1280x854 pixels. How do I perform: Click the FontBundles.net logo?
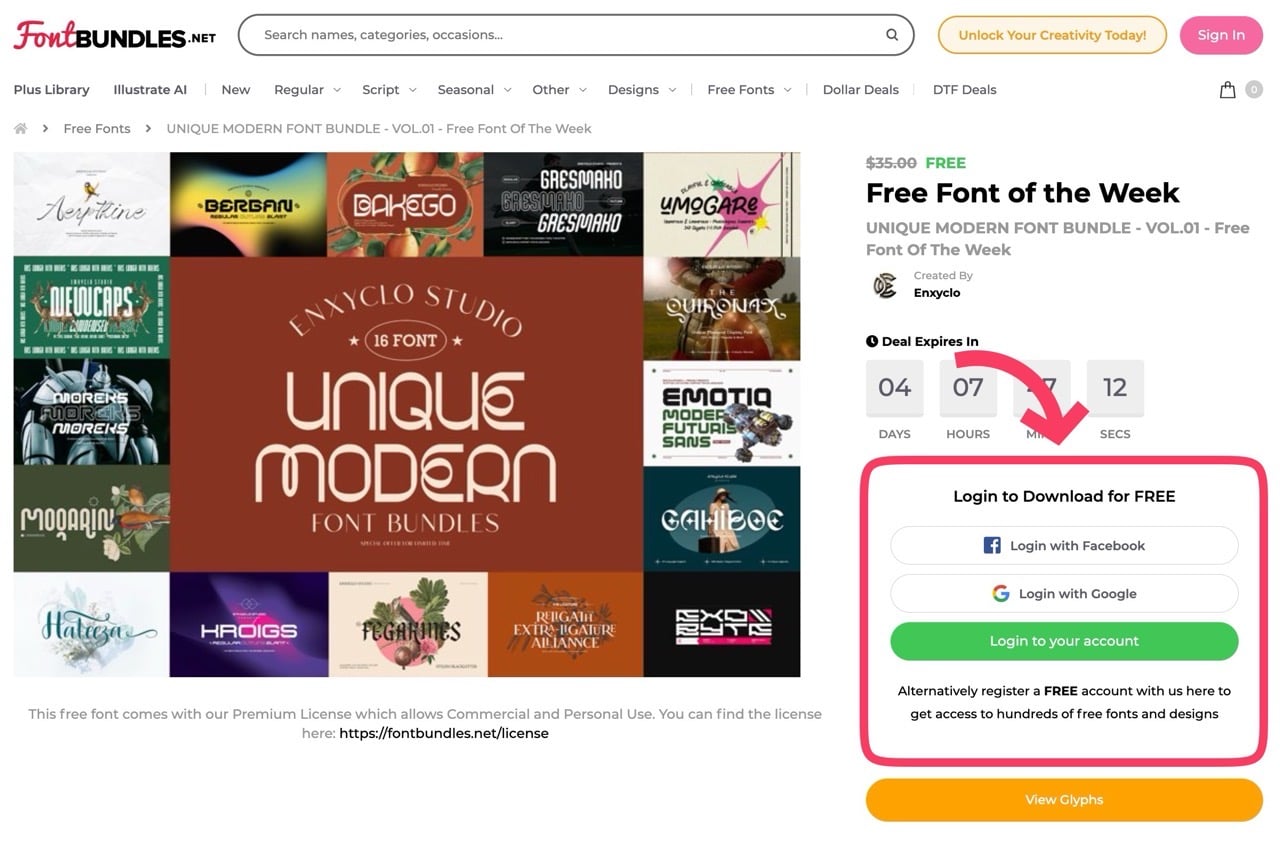115,35
